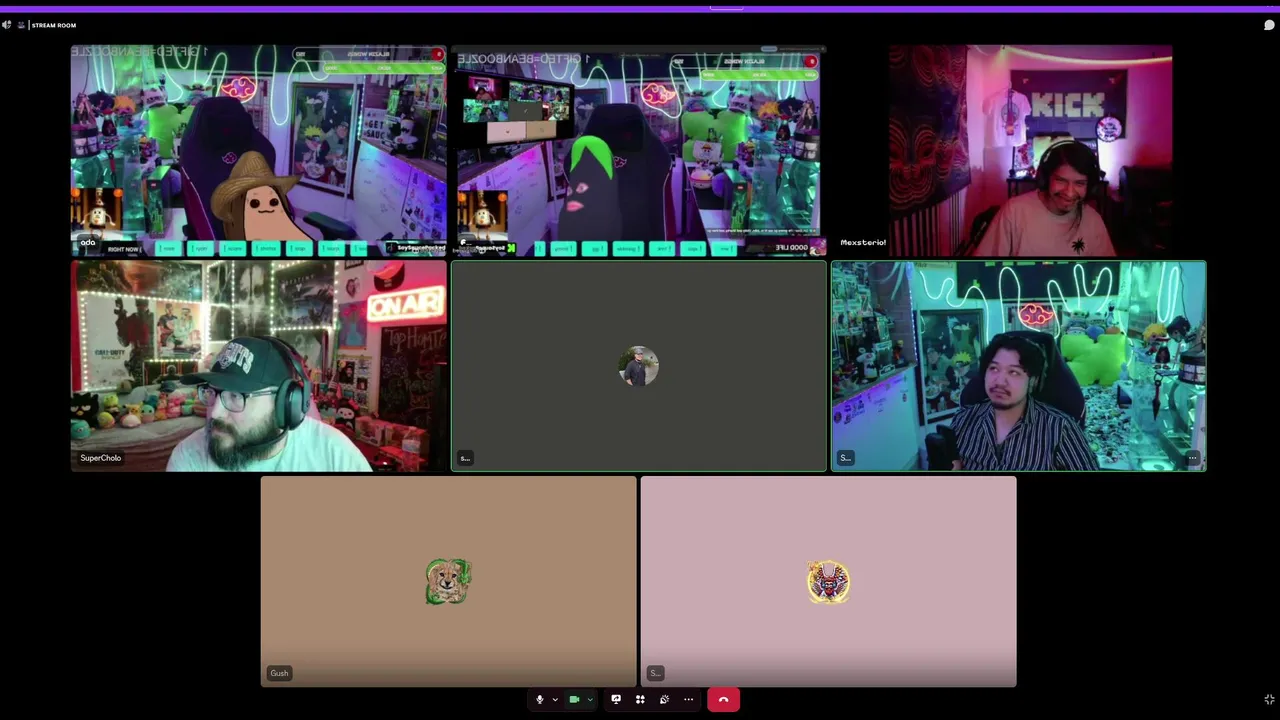Focus the striped-shirt man video tile
Image resolution: width=1280 pixels, height=720 pixels.
pyautogui.click(x=1019, y=366)
